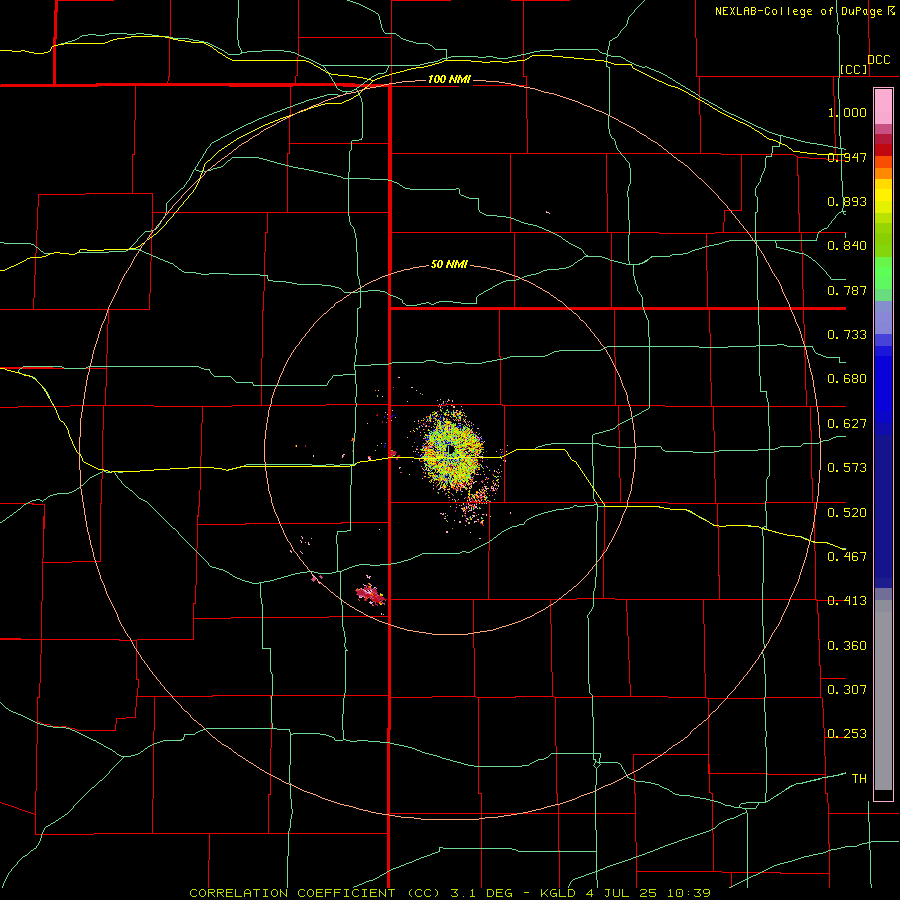Pick the bright green color bar segment
The image size is (900, 900).
[x=883, y=273]
